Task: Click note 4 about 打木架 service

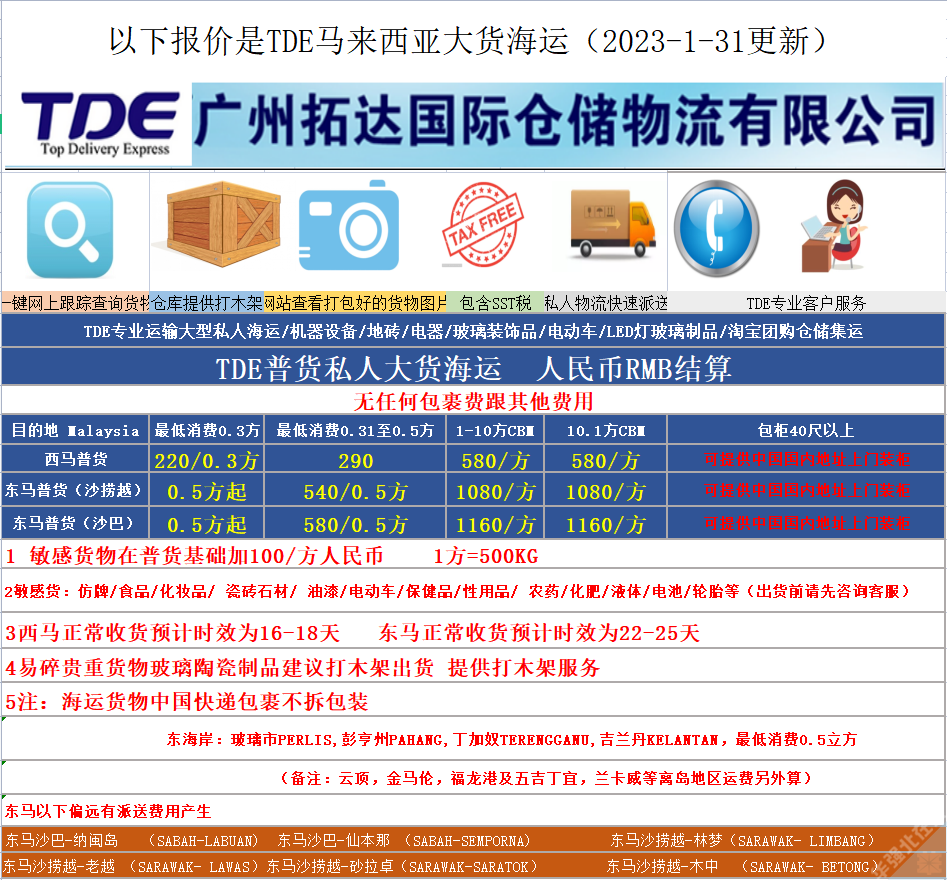Action: [303, 667]
